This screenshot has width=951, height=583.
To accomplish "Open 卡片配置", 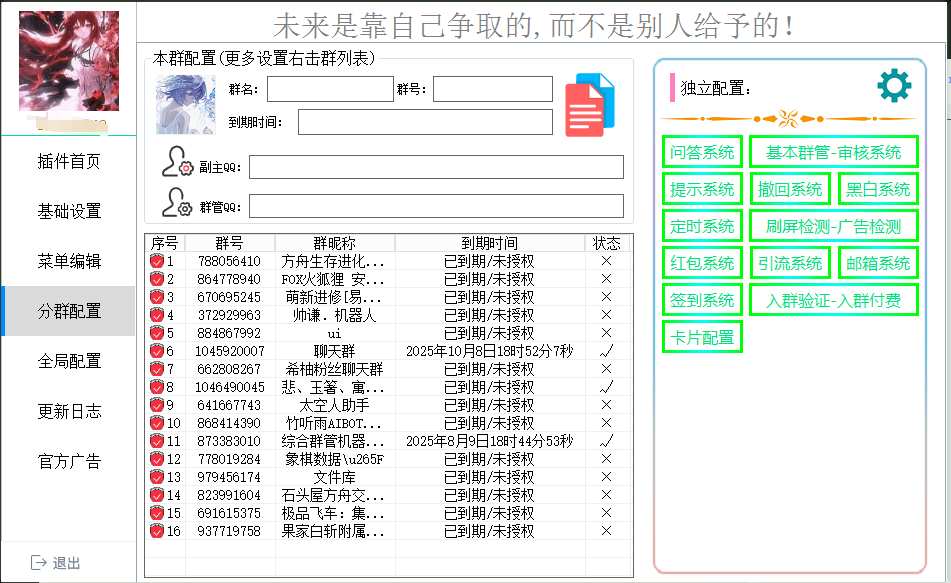I will [x=702, y=336].
